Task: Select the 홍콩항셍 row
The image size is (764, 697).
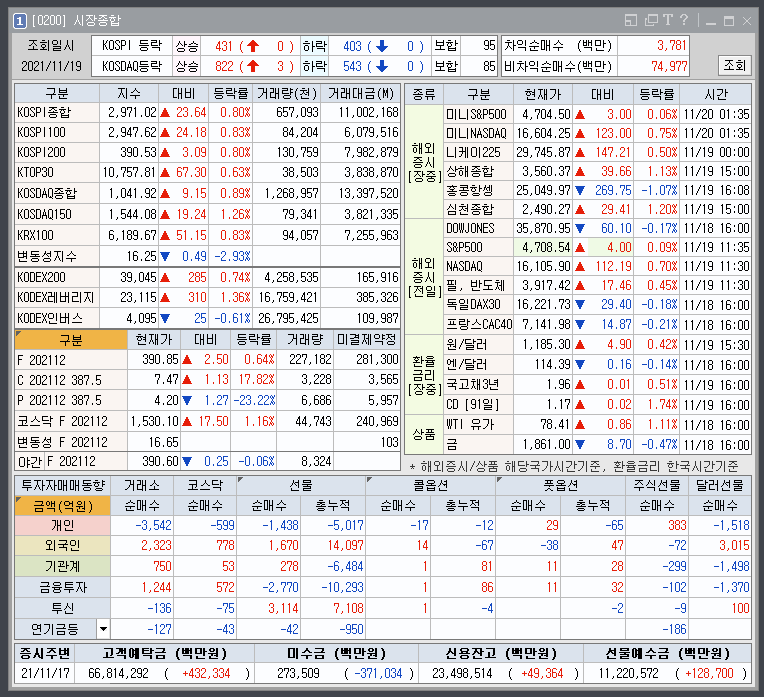Action: (x=597, y=190)
